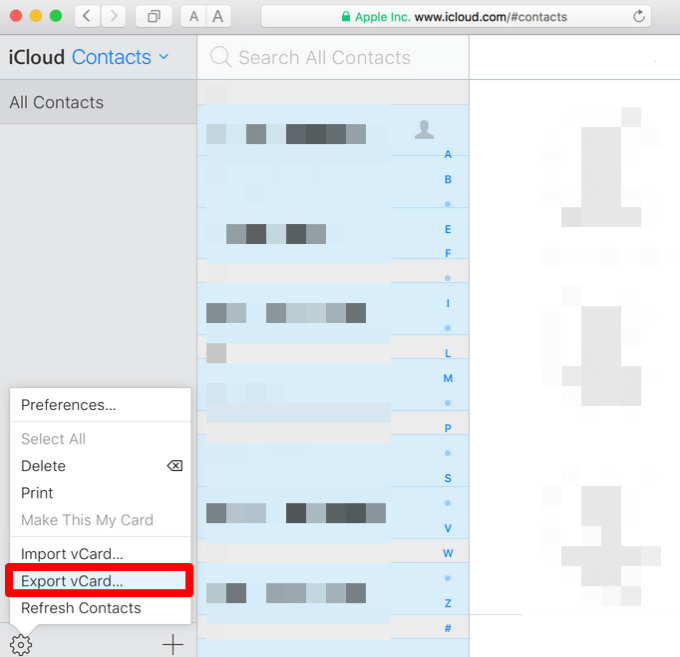The width and height of the screenshot is (680, 657).
Task: Click the Safari forward arrow
Action: coord(114,16)
